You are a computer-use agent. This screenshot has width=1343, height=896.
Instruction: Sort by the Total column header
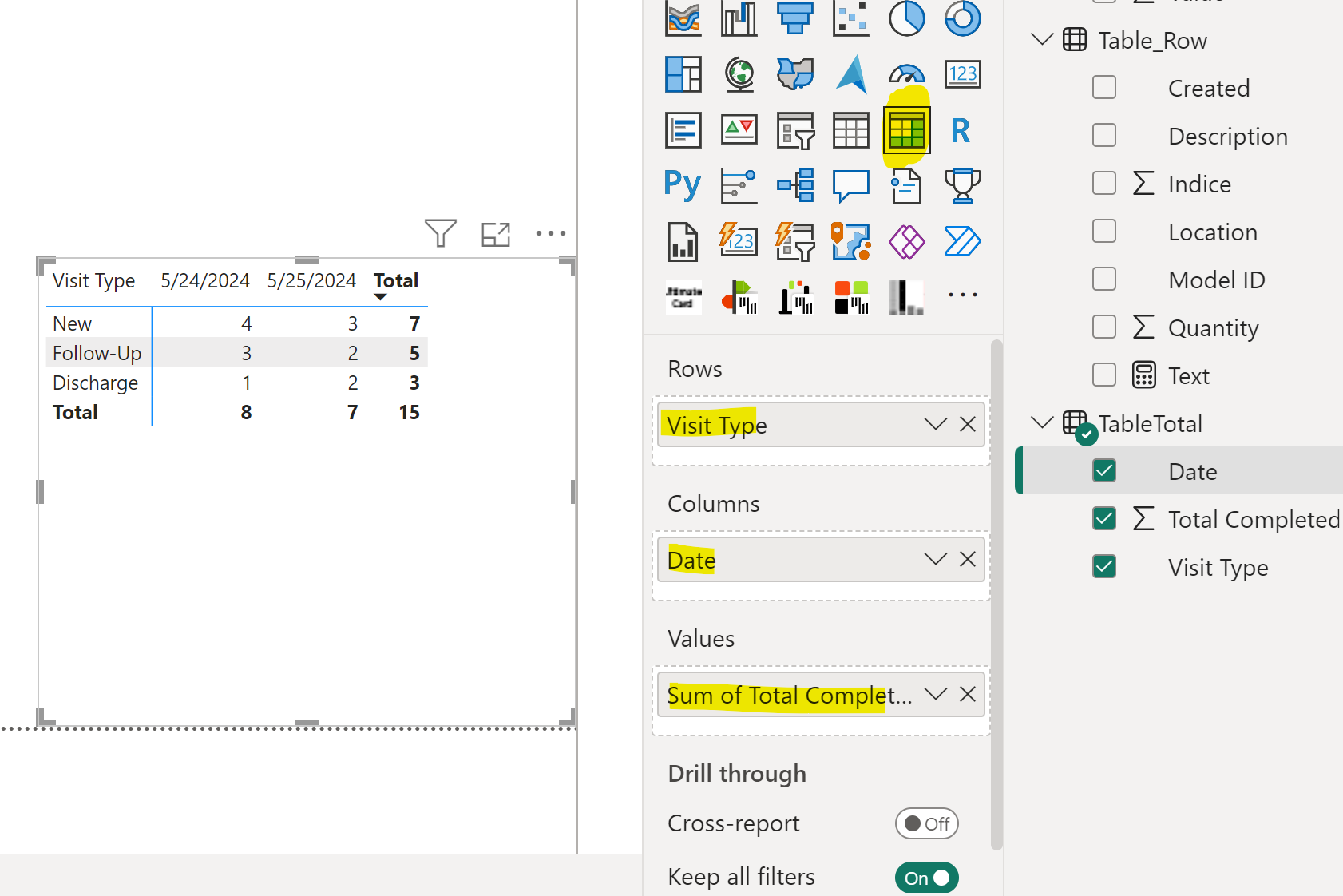(x=396, y=281)
